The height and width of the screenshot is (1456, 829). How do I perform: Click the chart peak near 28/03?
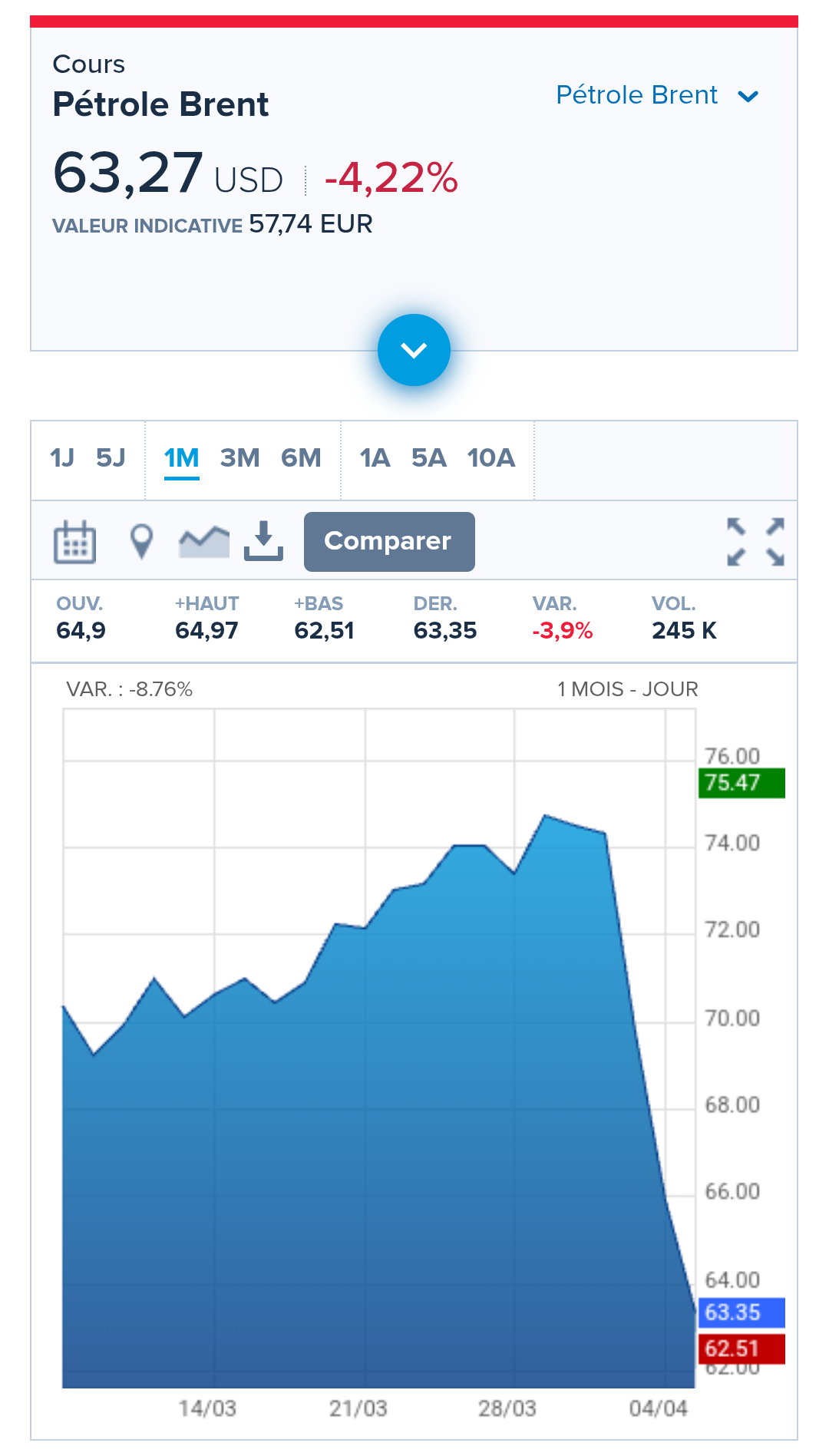point(545,815)
